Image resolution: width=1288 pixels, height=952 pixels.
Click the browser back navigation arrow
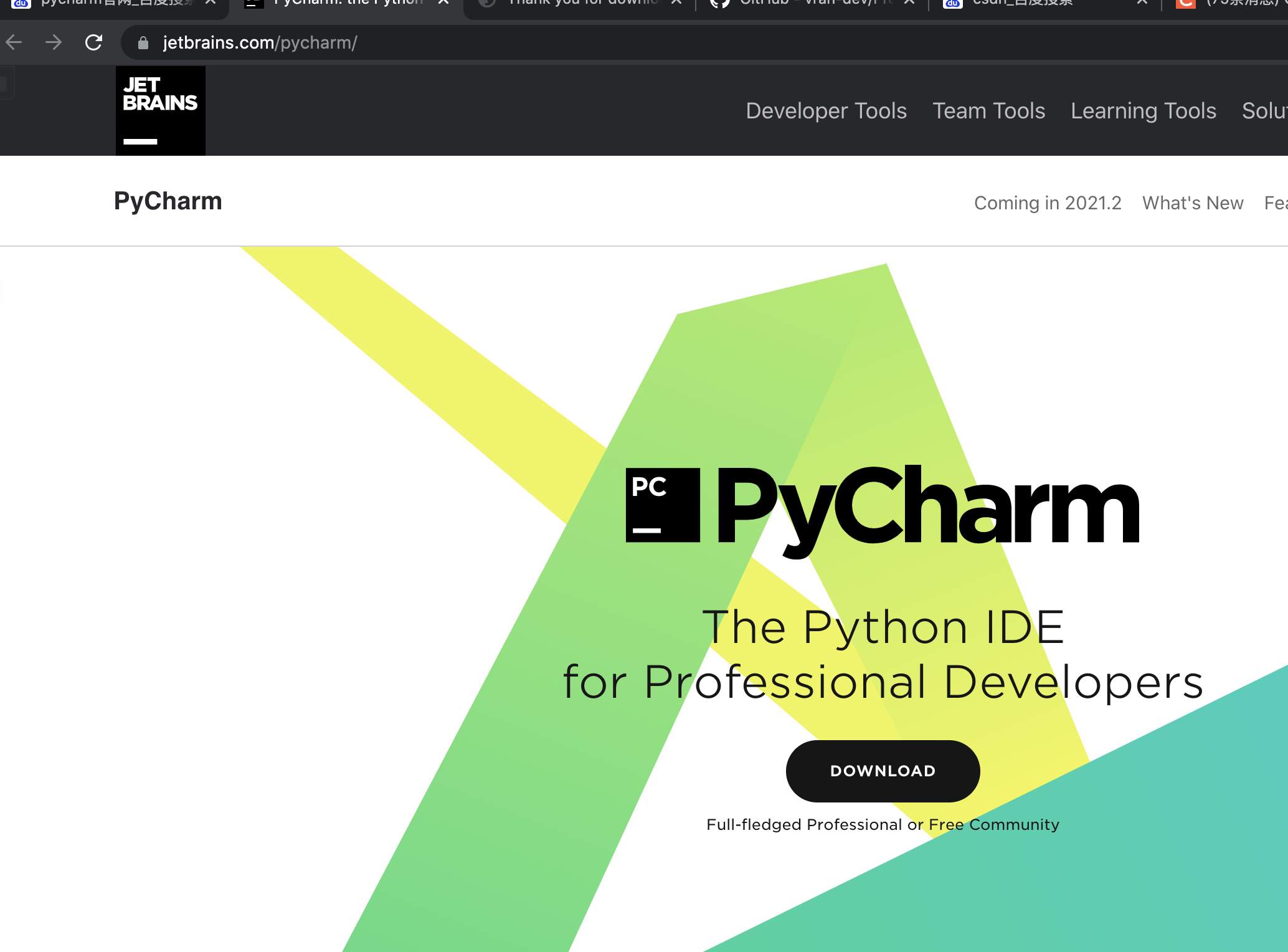tap(17, 41)
